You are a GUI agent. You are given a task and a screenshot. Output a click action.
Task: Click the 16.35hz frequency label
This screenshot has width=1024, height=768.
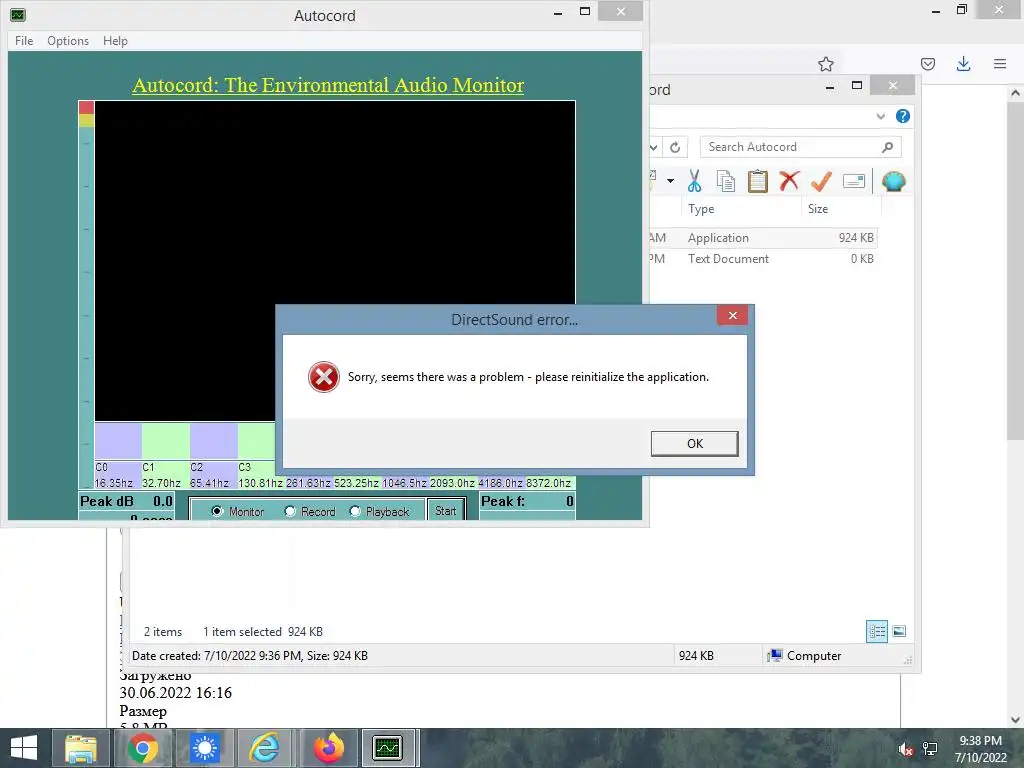(x=114, y=483)
